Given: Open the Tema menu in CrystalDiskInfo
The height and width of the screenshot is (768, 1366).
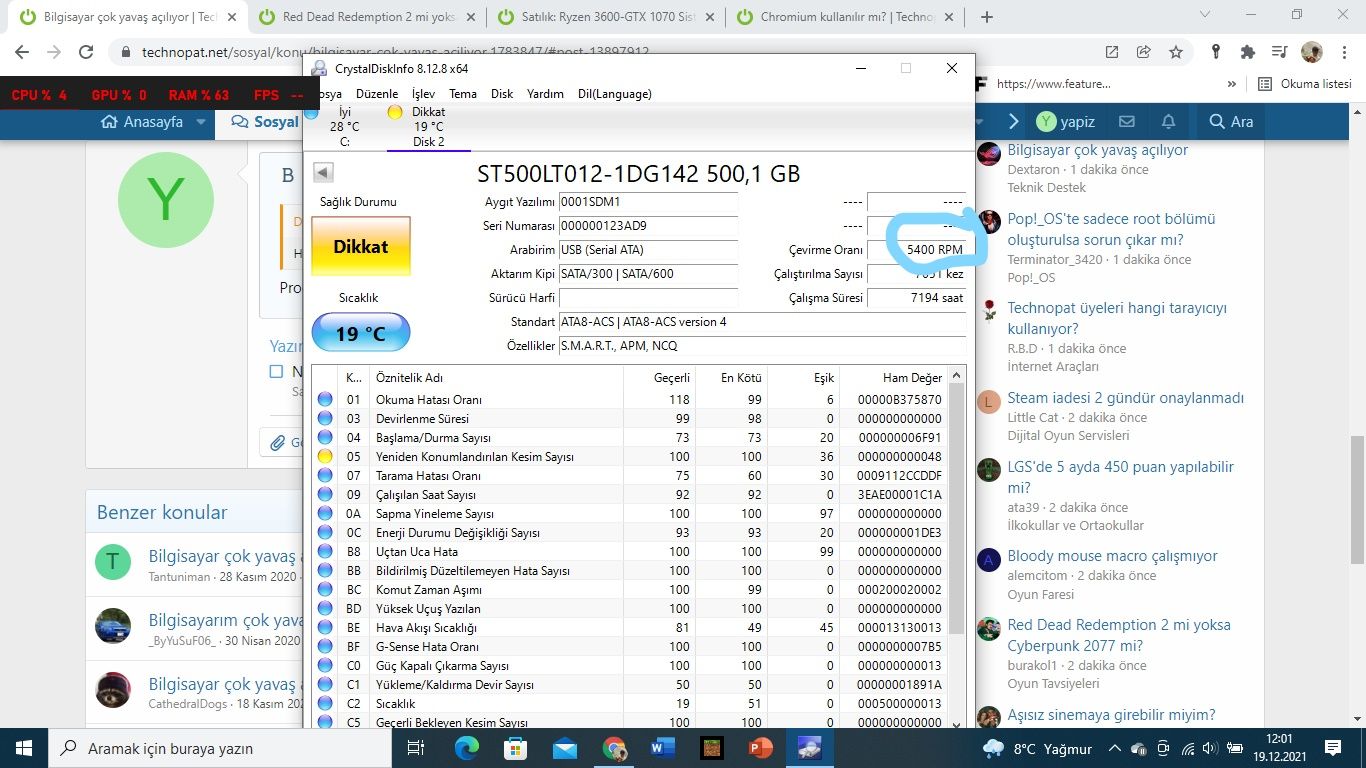Looking at the screenshot, I should click(x=463, y=94).
